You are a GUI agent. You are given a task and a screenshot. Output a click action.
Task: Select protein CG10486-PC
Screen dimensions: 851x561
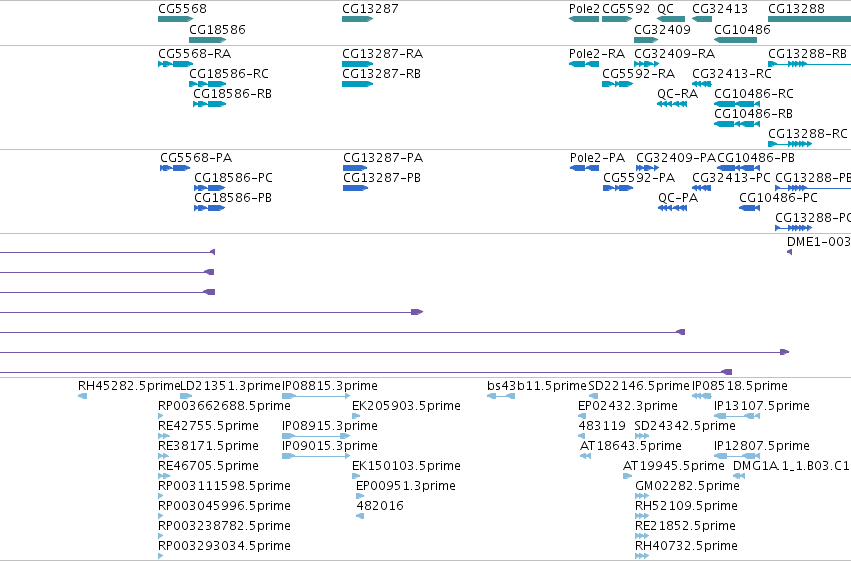(x=778, y=199)
